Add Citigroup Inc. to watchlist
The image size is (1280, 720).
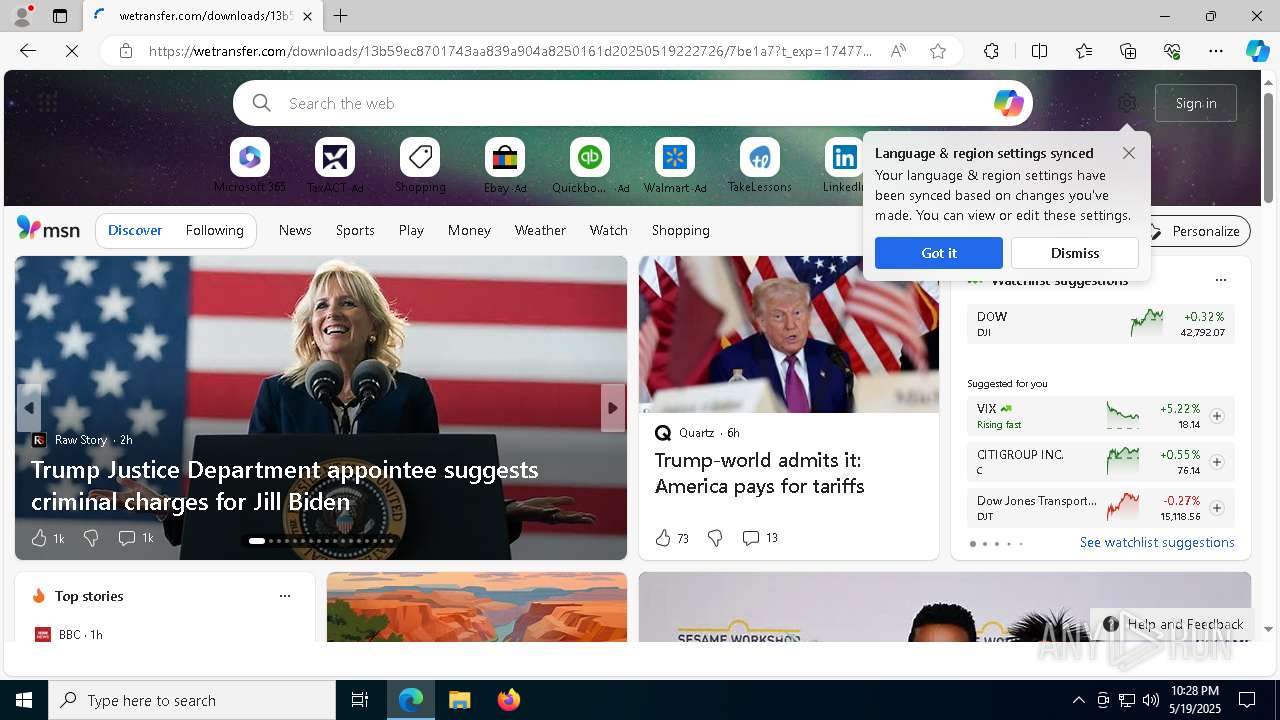click(x=1216, y=462)
